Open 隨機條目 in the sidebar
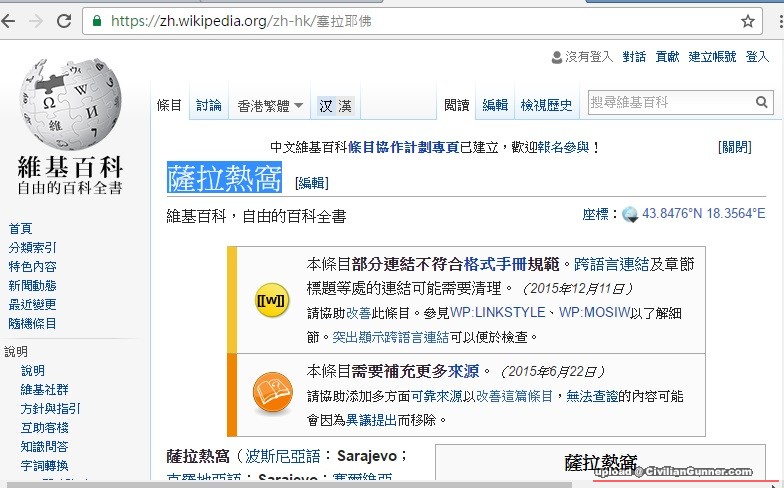 [33, 324]
